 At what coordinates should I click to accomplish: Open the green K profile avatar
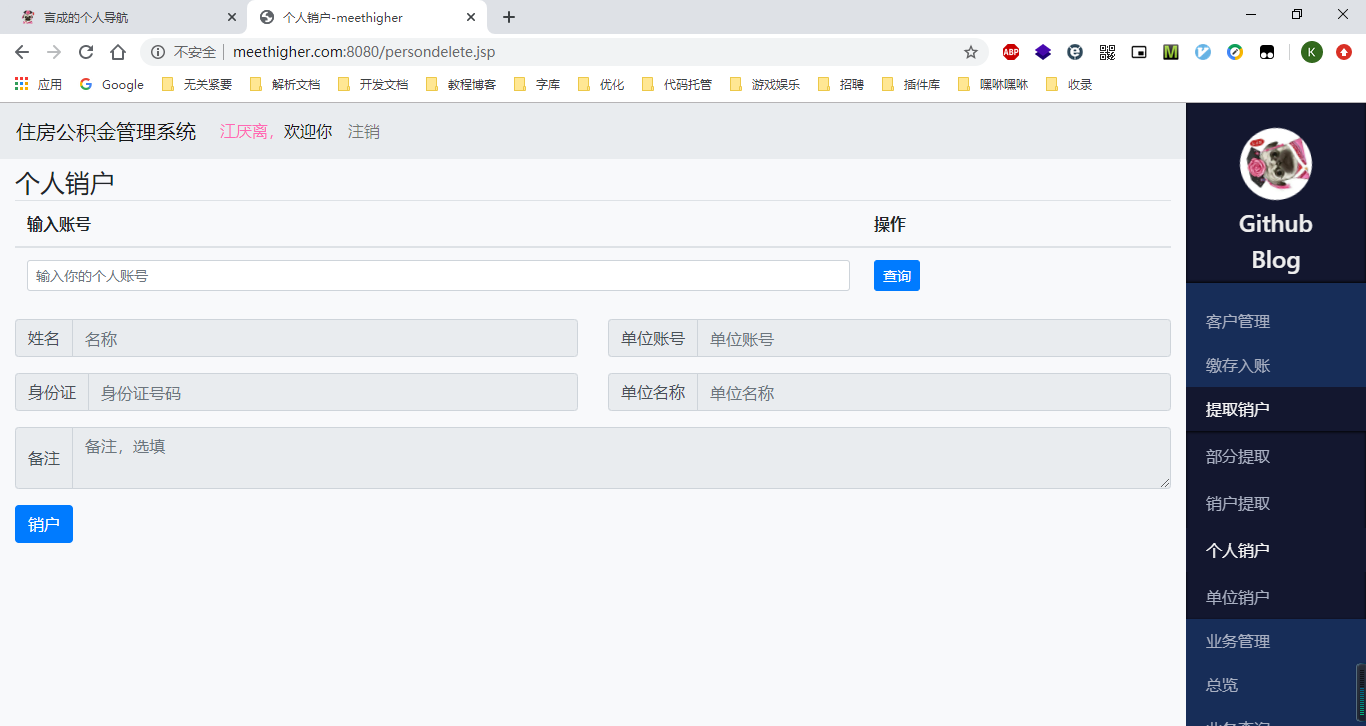coord(1312,52)
